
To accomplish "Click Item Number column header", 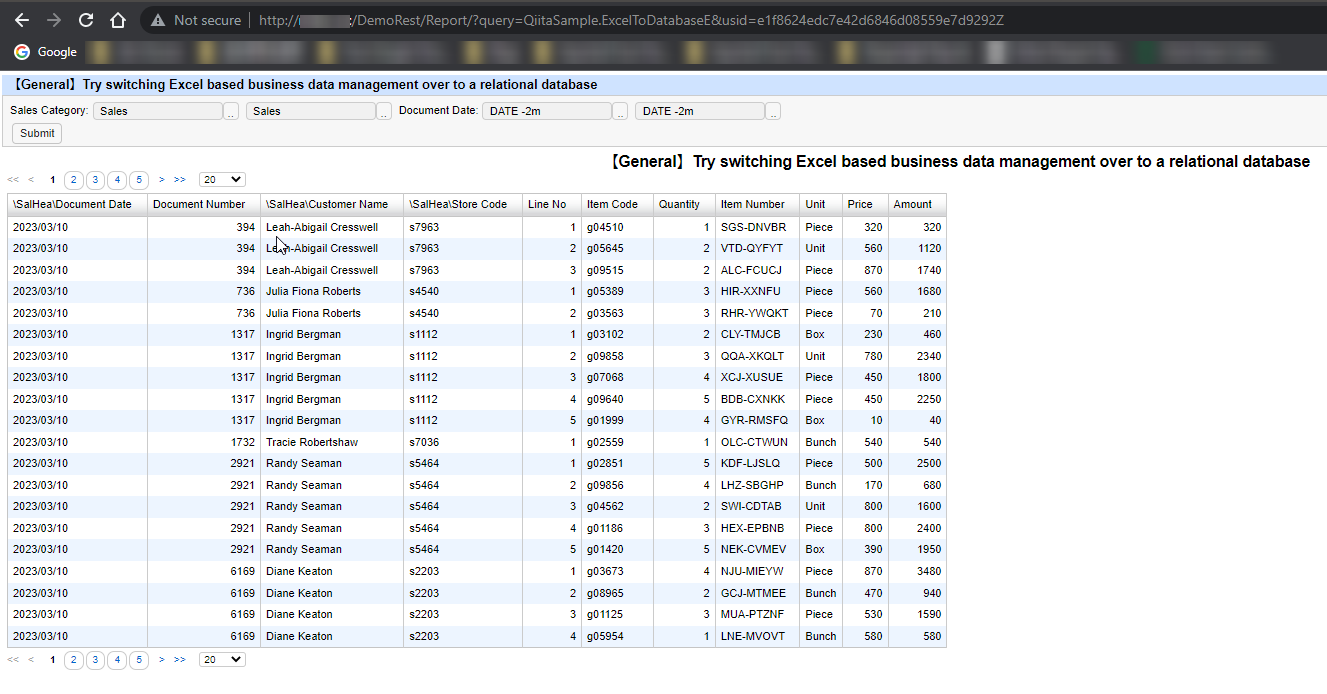I will pyautogui.click(x=757, y=204).
